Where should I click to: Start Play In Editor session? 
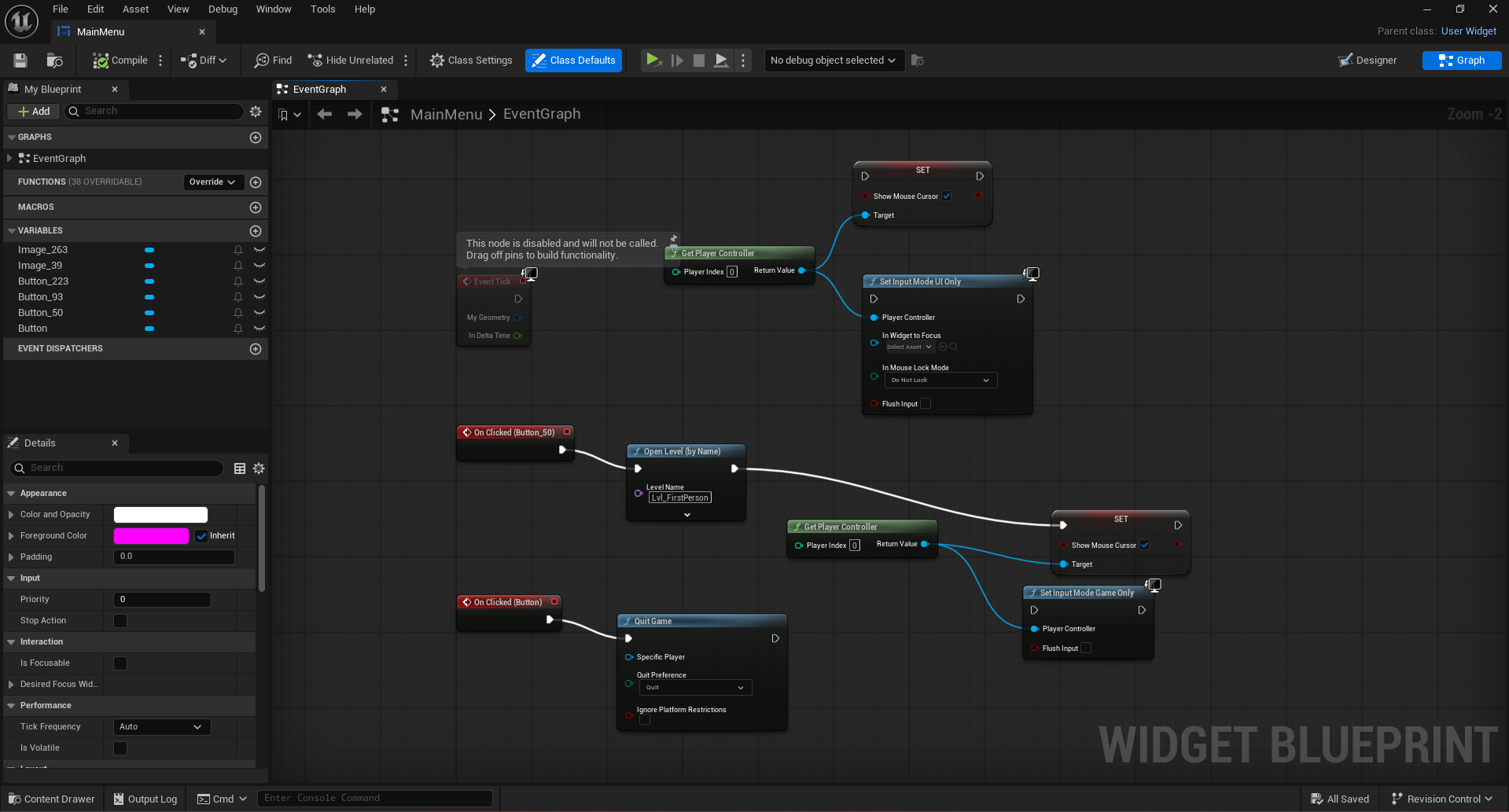(653, 60)
